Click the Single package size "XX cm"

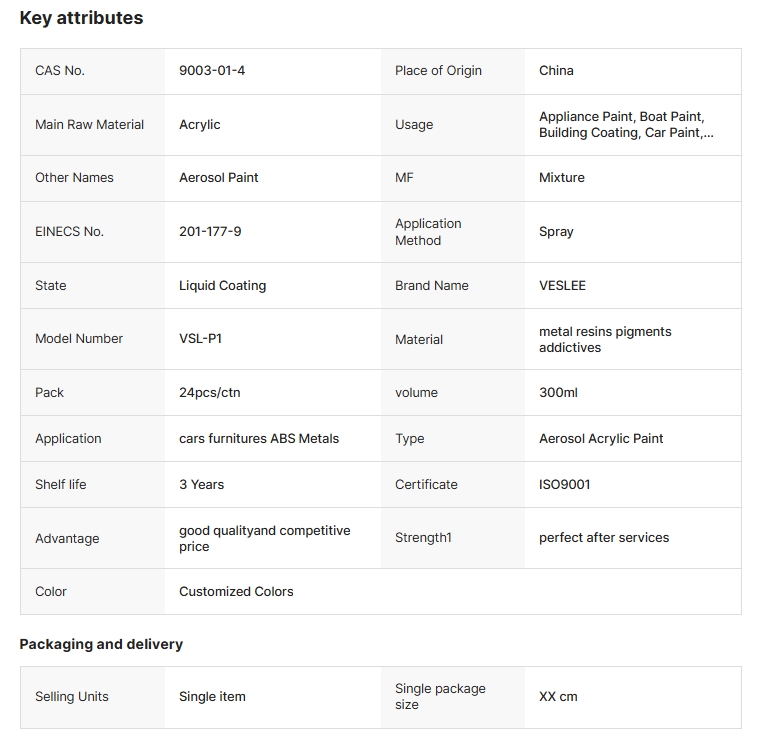coord(558,697)
